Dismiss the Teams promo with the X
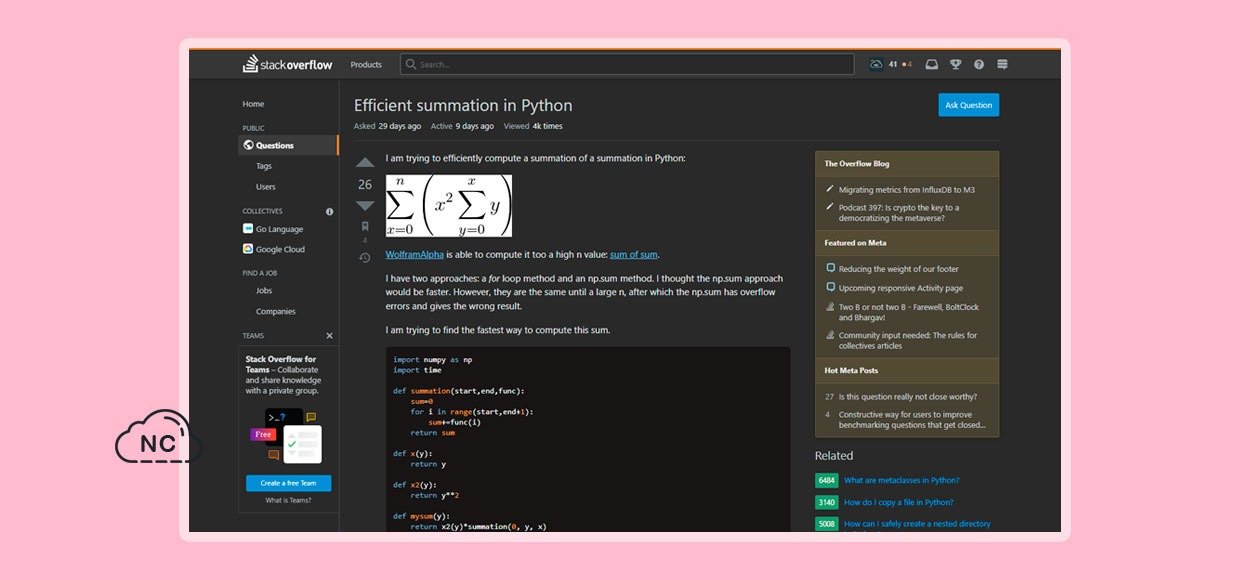 [x=330, y=336]
